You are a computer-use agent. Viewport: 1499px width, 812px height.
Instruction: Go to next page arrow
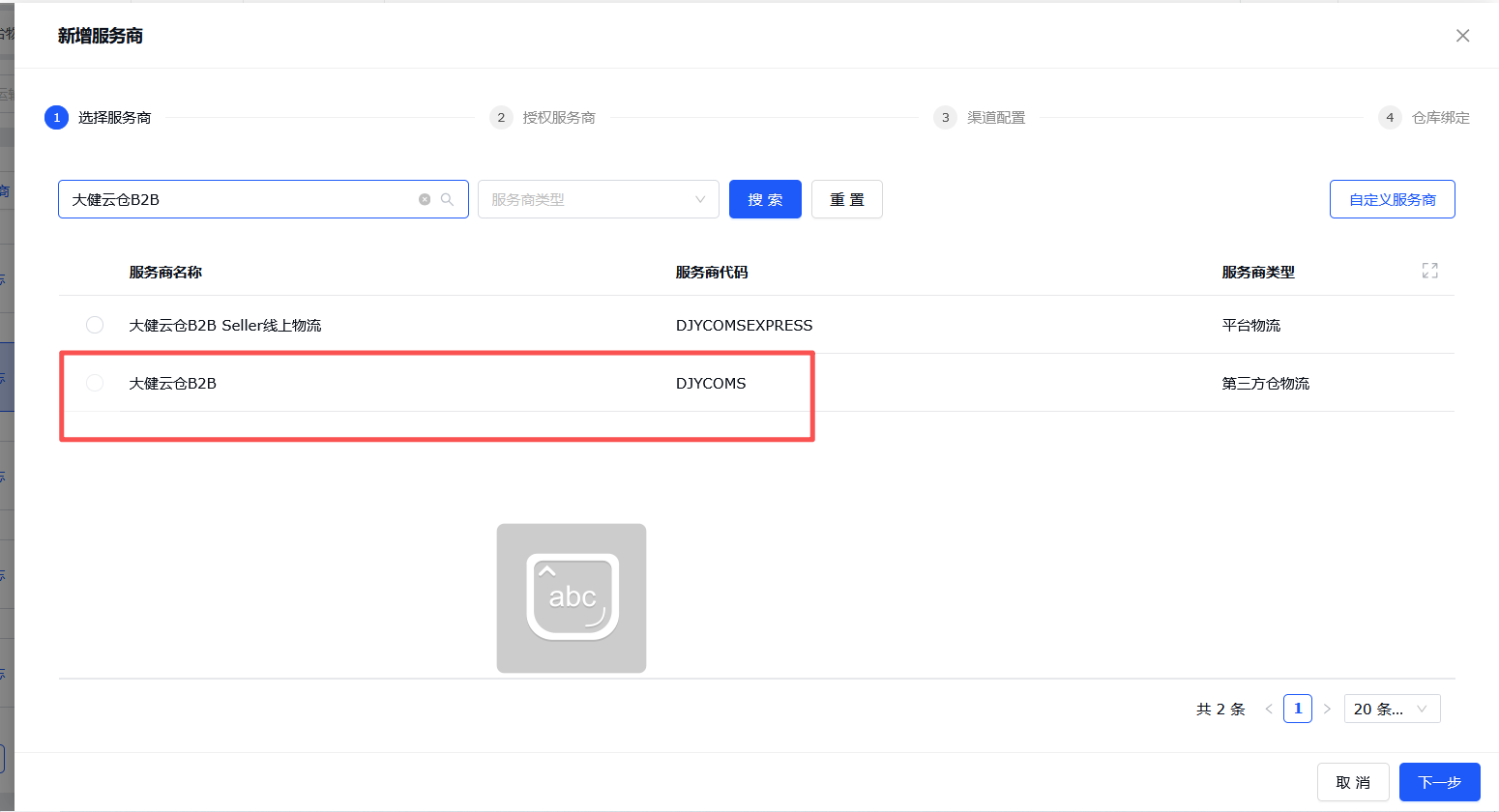1327,709
